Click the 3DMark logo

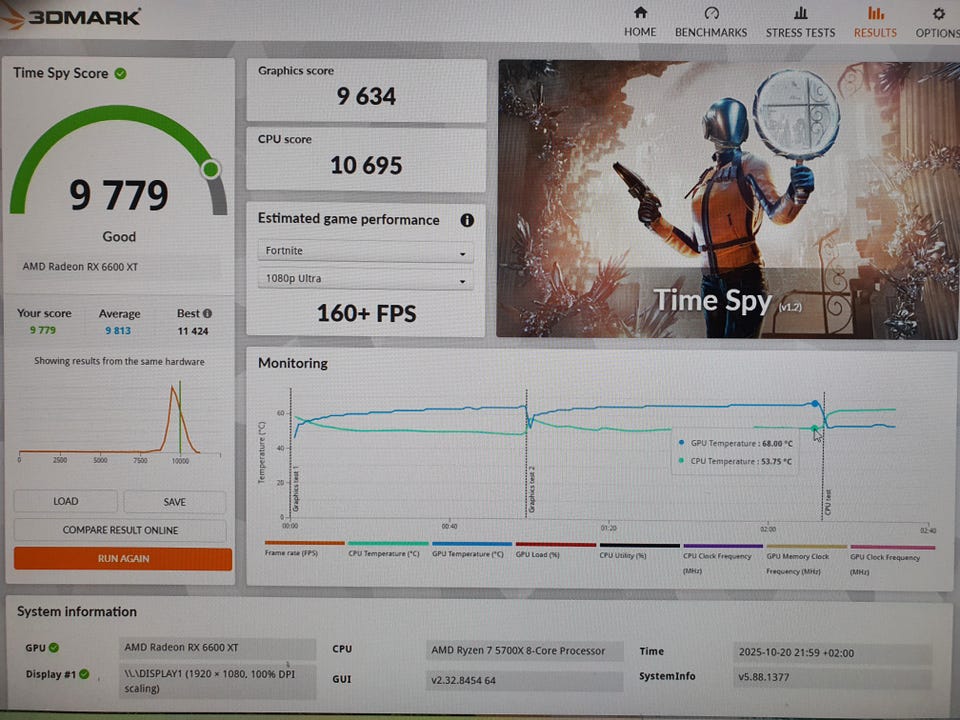tap(72, 17)
